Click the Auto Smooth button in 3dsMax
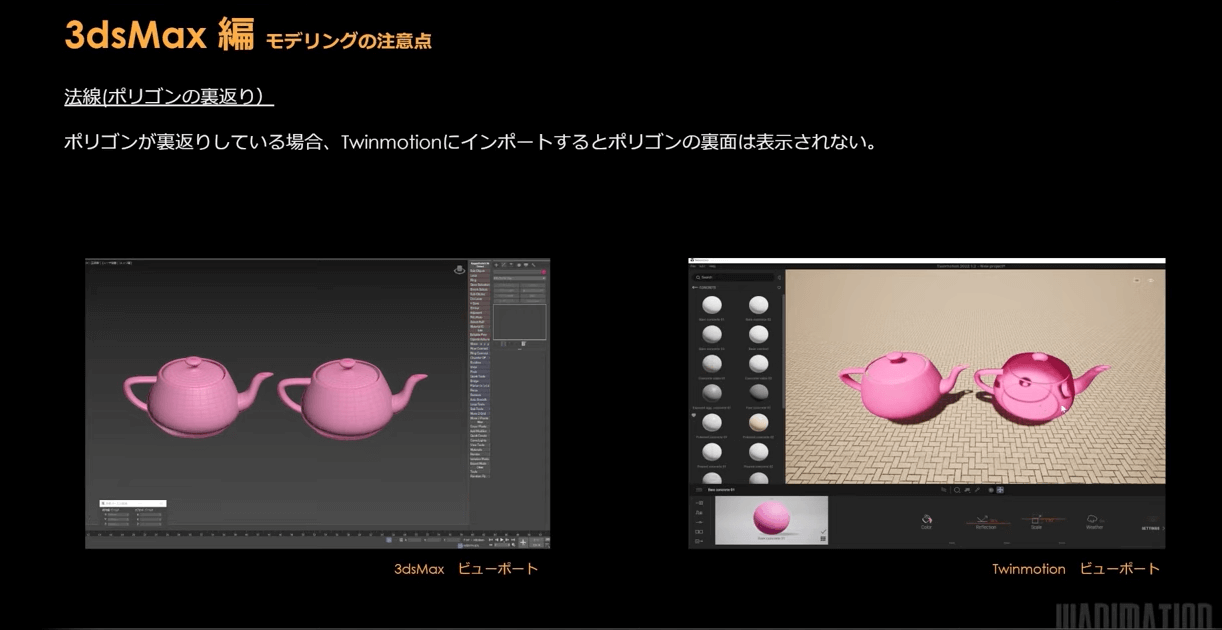The height and width of the screenshot is (630, 1222). pos(478,400)
